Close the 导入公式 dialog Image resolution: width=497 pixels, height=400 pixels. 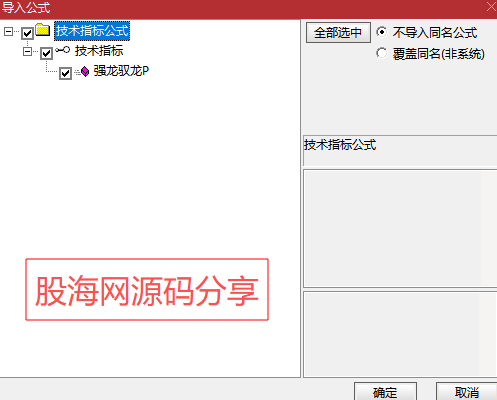[491, 7]
